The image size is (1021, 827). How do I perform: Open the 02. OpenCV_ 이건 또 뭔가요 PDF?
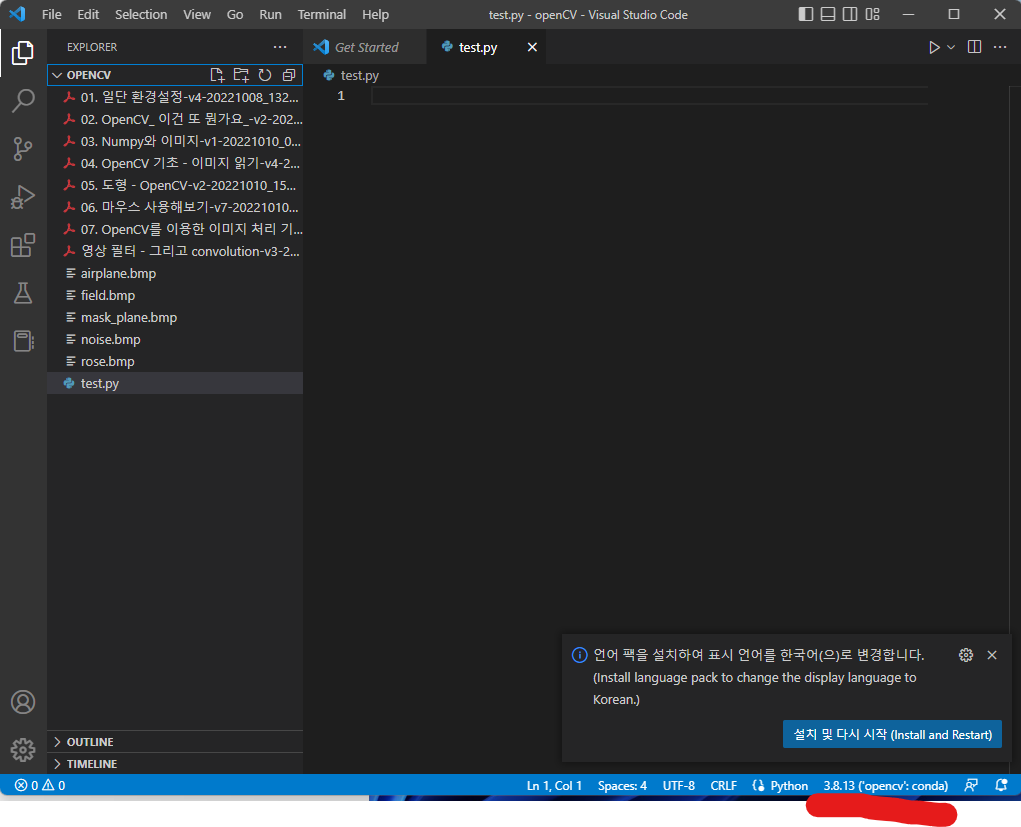pos(175,119)
